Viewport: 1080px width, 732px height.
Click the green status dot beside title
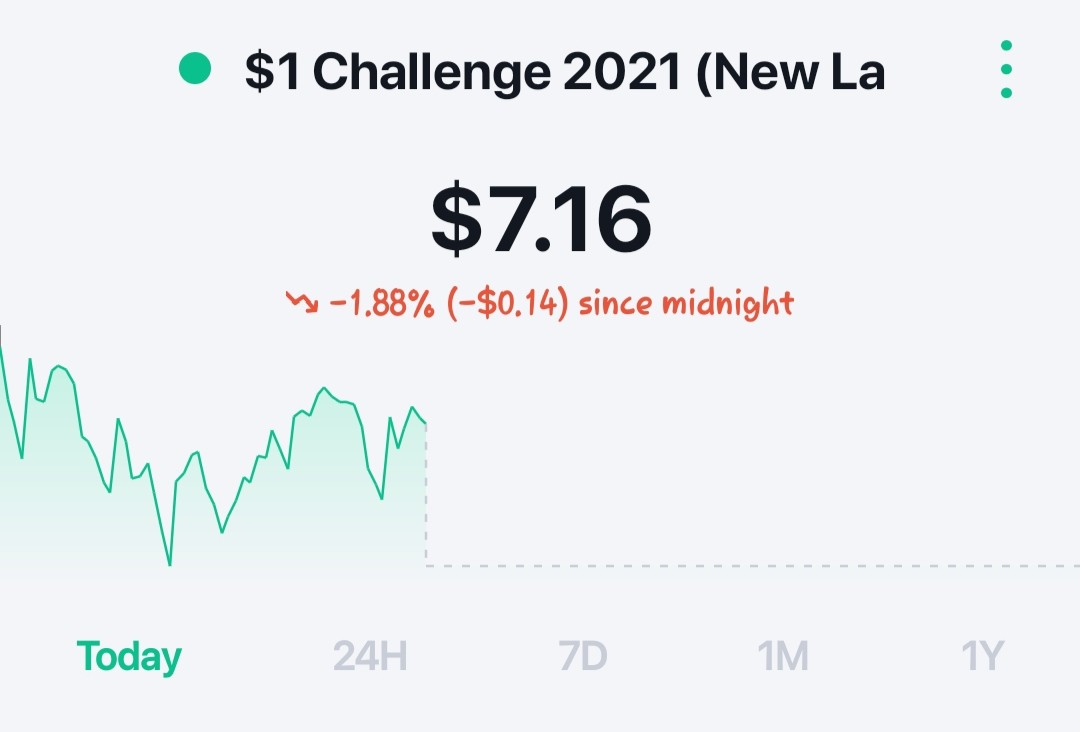point(195,68)
